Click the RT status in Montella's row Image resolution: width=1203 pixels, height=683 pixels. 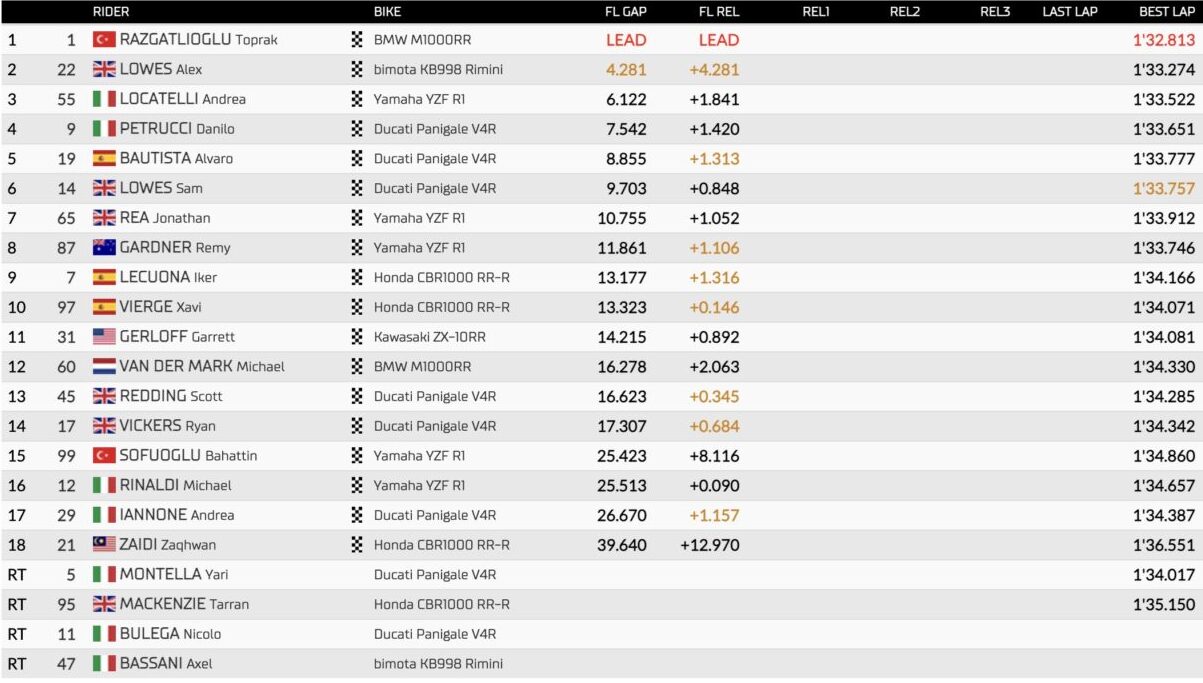[16, 575]
